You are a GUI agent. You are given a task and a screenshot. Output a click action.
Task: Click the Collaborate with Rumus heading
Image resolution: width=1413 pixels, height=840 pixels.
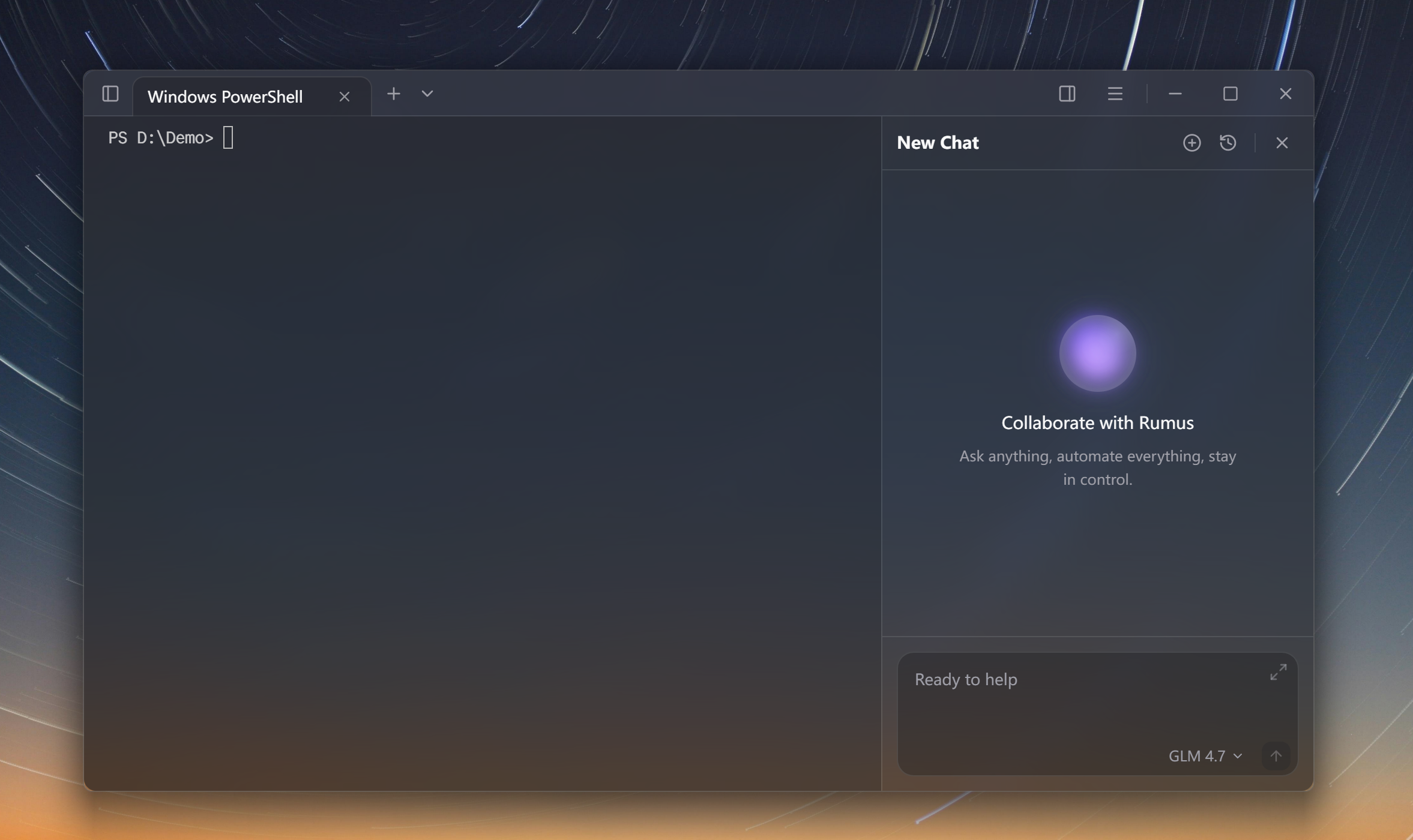1097,423
